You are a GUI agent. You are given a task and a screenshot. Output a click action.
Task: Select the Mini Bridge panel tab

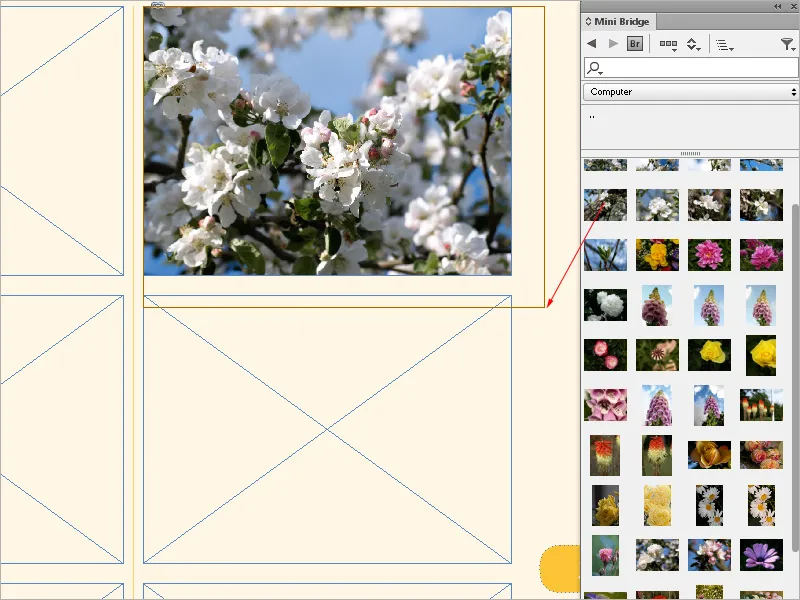click(x=618, y=21)
